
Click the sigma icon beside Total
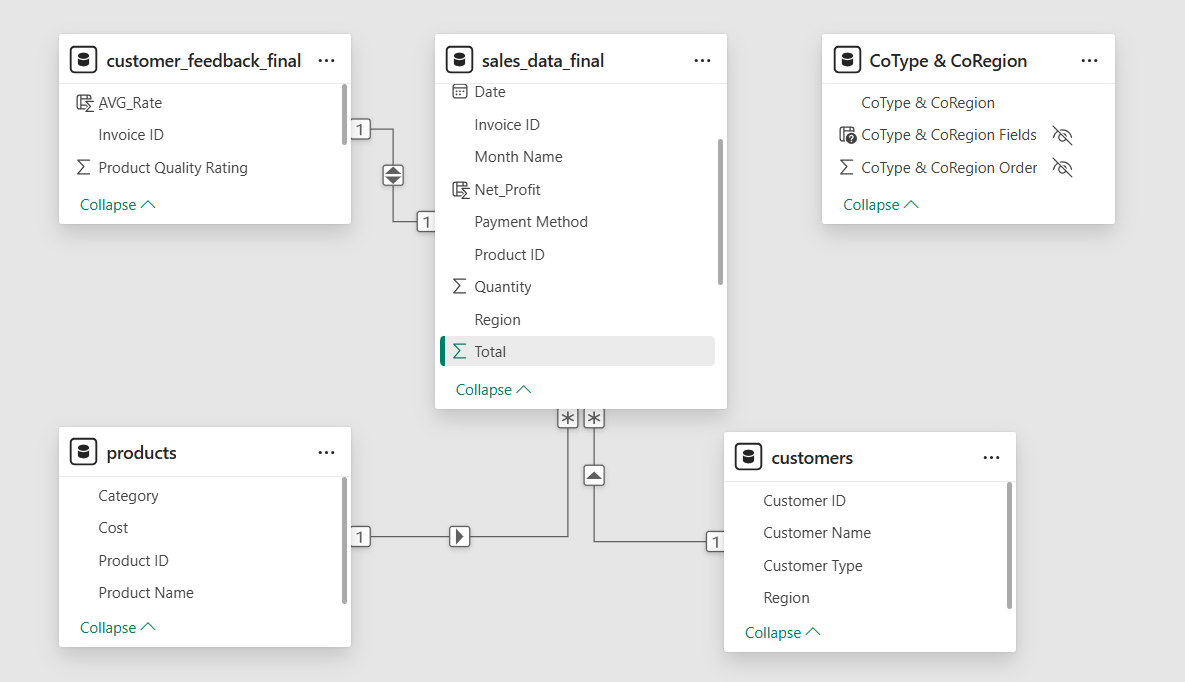[459, 351]
